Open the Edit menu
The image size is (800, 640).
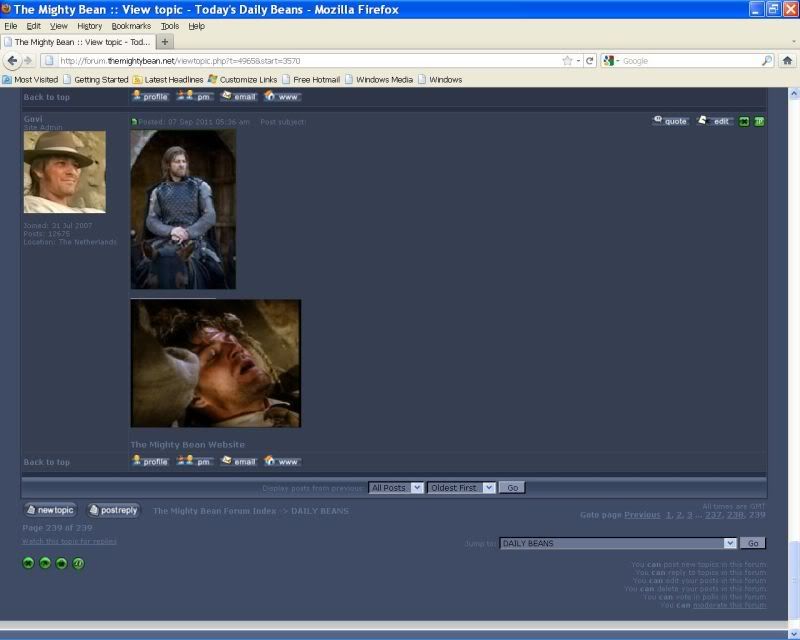[x=34, y=26]
